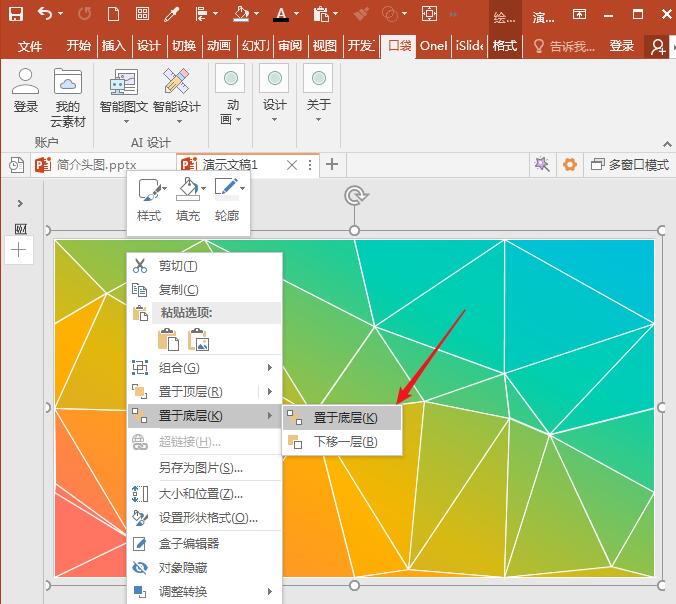The height and width of the screenshot is (604, 676).
Task: Switch to the 插入 ribbon tab
Action: (x=114, y=46)
